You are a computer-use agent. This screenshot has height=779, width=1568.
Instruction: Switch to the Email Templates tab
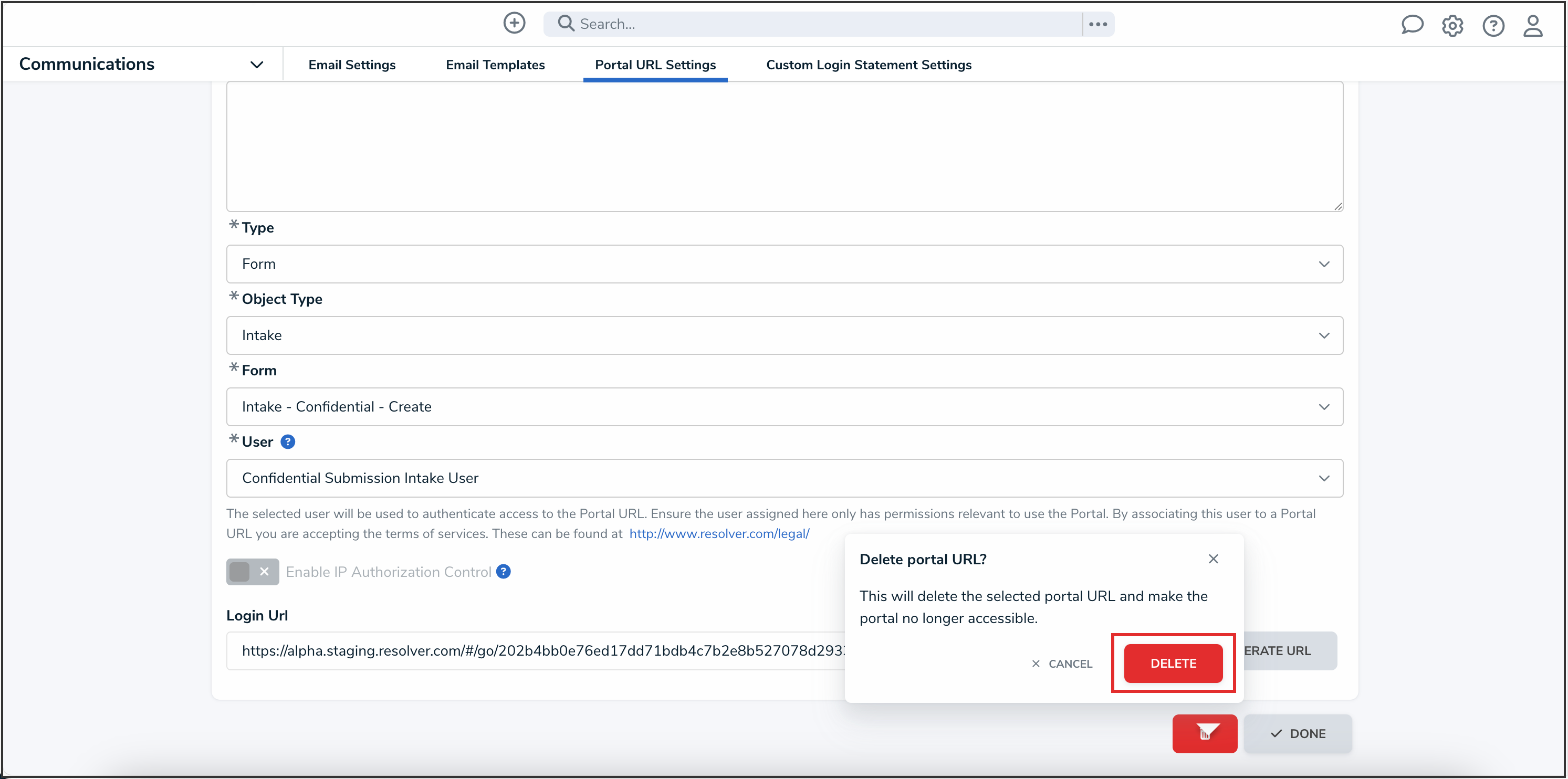point(495,65)
